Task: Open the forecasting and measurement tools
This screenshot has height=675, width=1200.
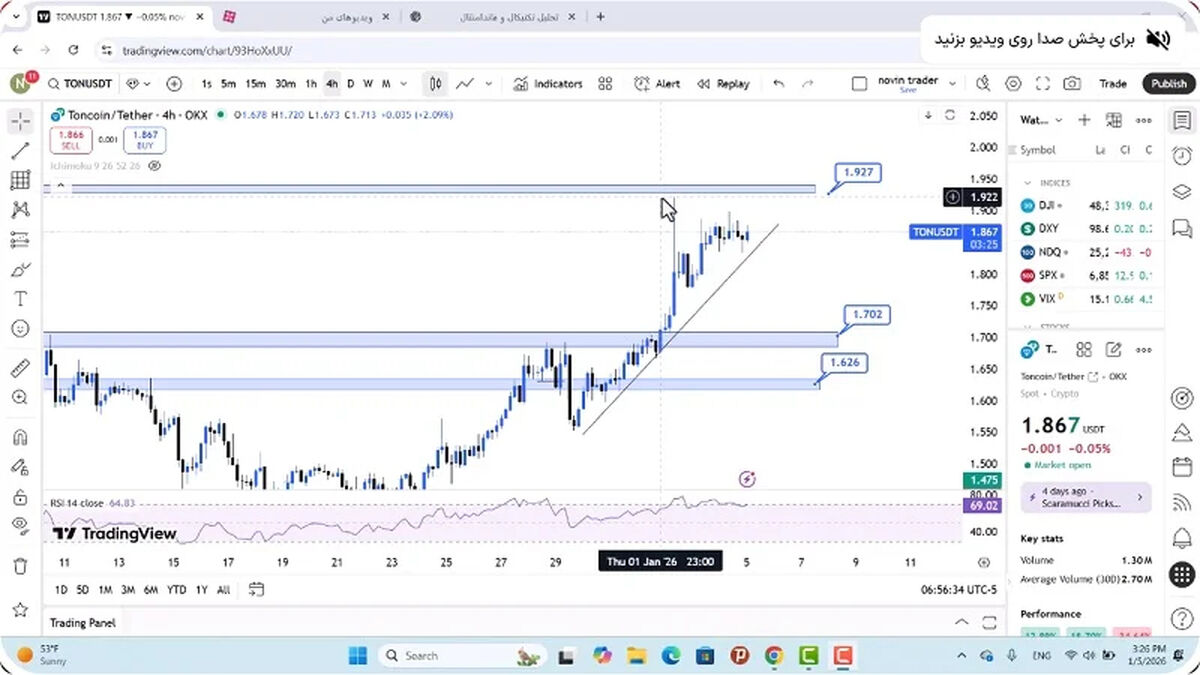Action: tap(20, 240)
